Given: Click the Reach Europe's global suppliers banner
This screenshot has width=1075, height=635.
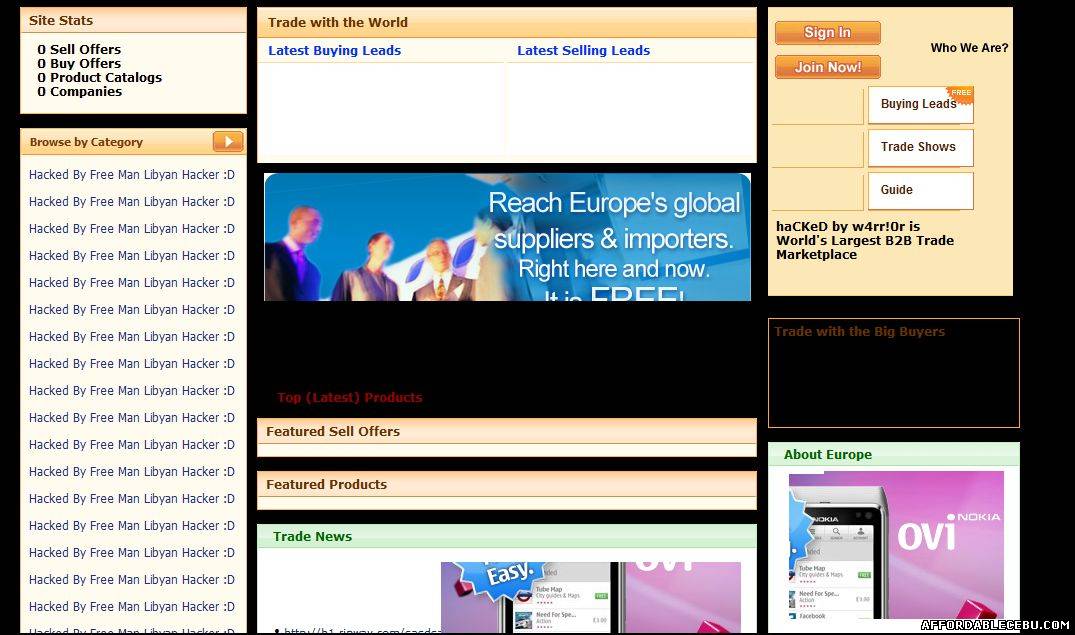Looking at the screenshot, I should click(507, 237).
